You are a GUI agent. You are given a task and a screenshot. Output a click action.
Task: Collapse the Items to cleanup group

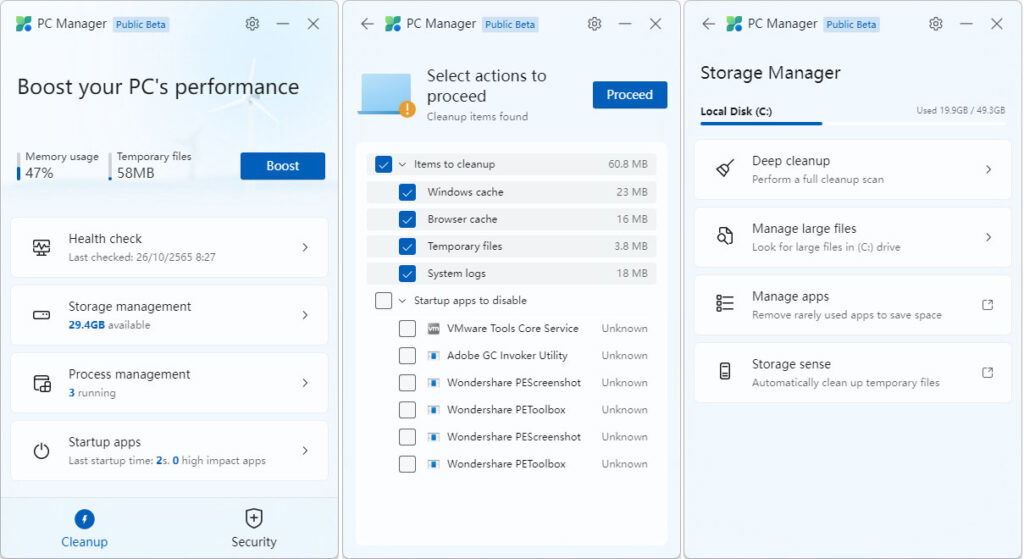(x=402, y=165)
